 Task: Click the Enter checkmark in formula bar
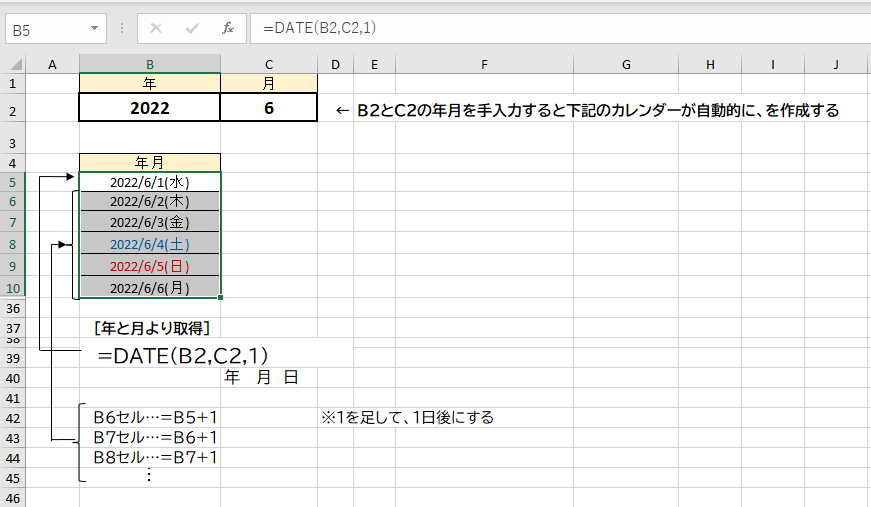(x=192, y=28)
